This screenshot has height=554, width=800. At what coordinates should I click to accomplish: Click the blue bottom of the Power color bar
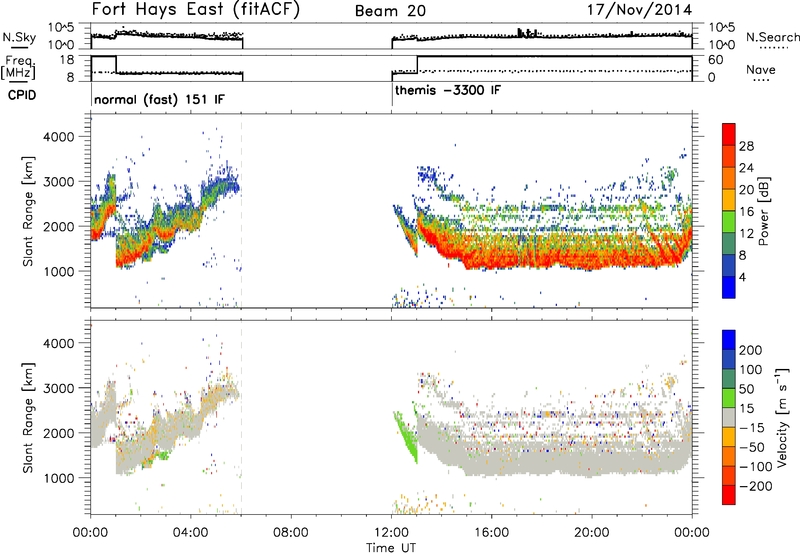pos(729,287)
